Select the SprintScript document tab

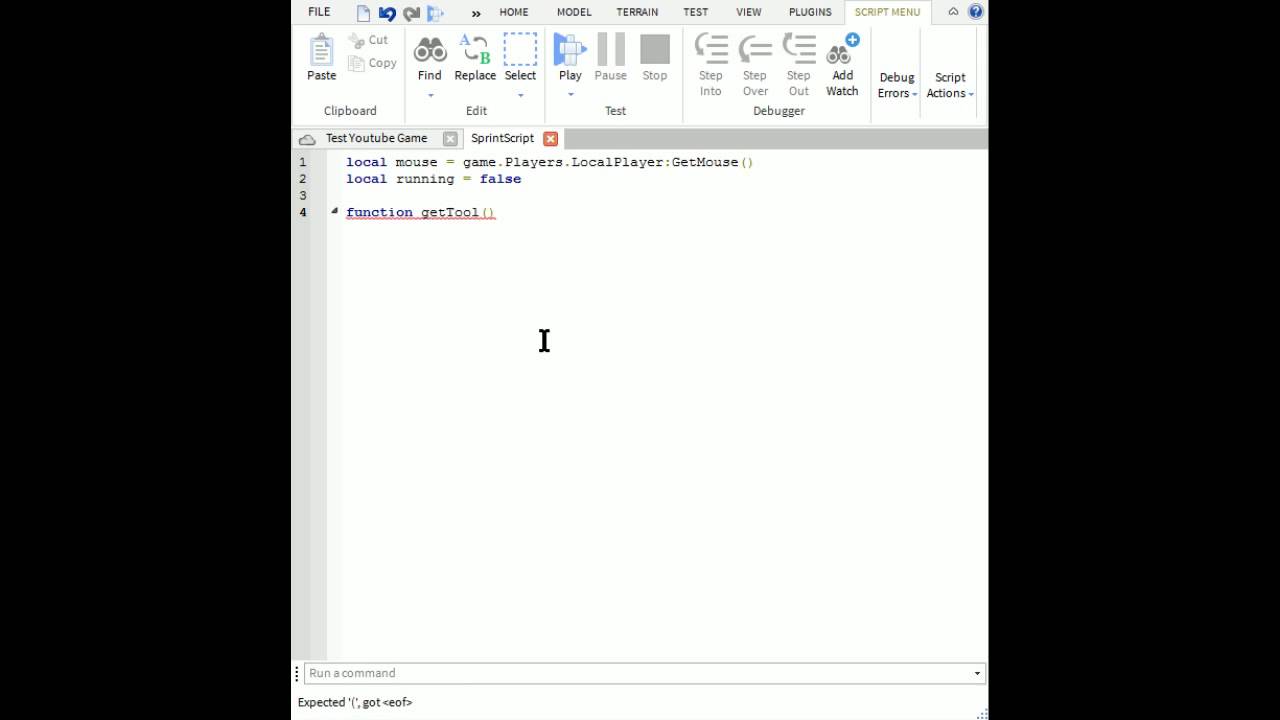[x=503, y=139]
